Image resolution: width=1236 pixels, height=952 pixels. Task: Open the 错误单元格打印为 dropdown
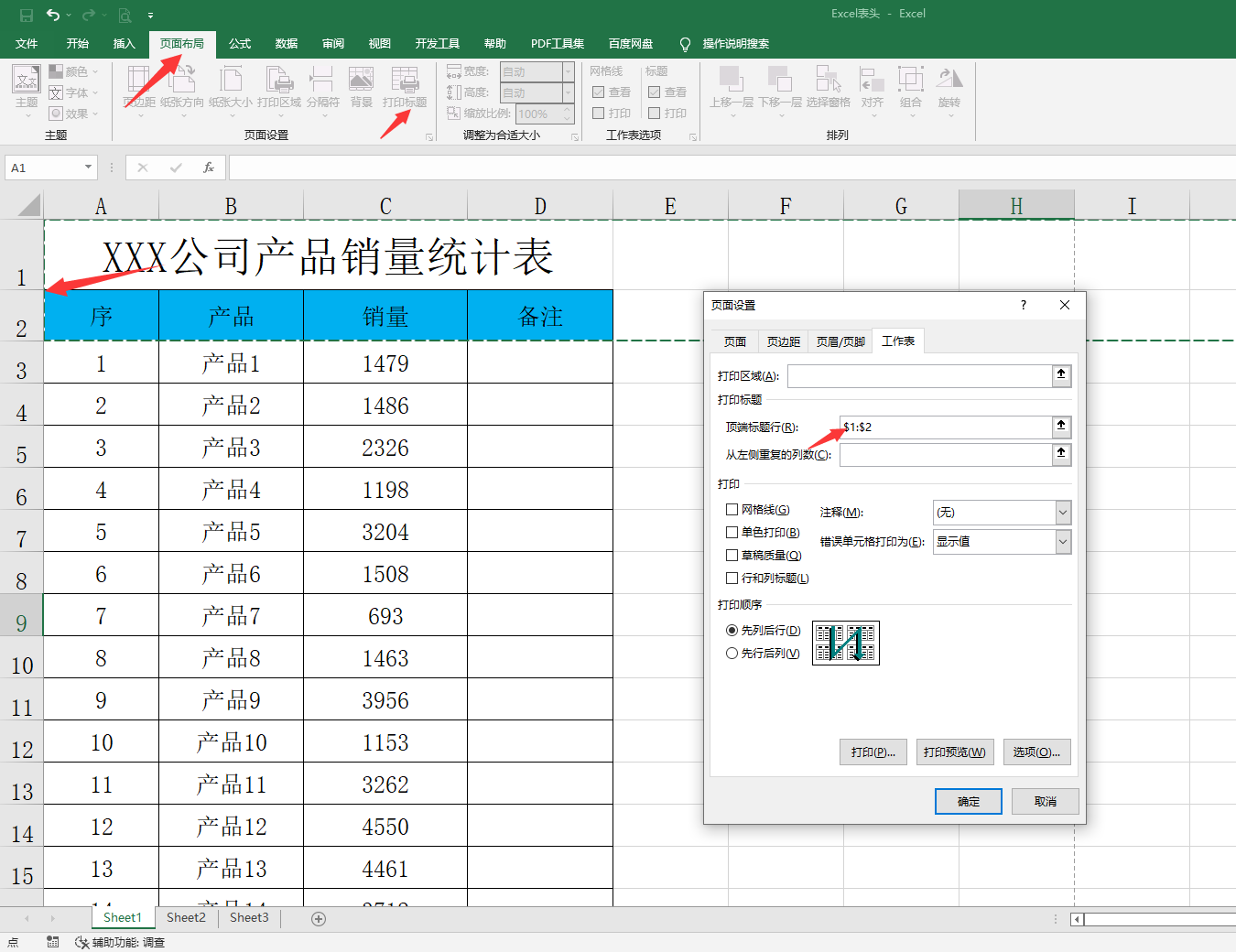coord(1063,542)
